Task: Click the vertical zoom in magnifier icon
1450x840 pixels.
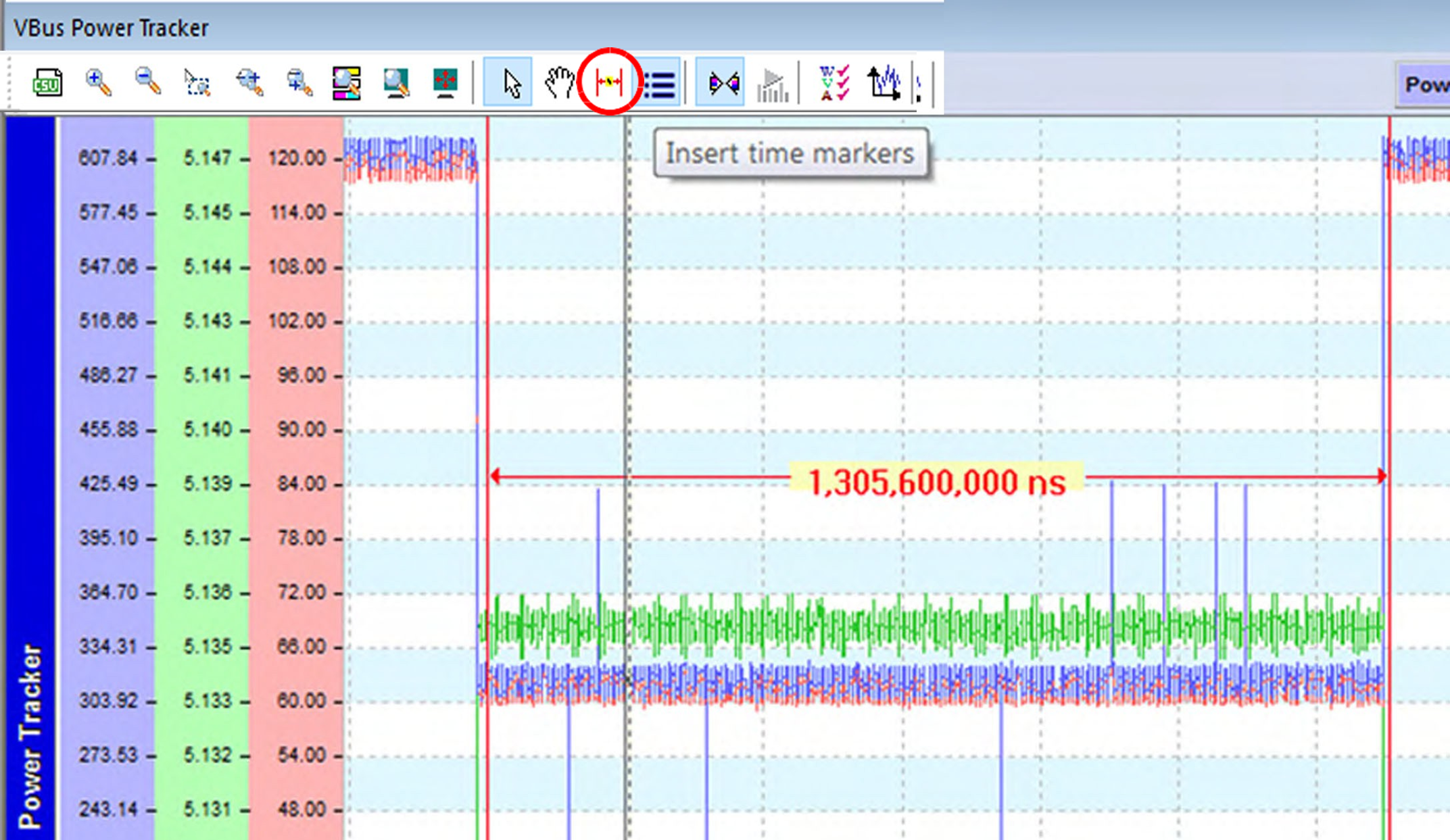Action: (298, 83)
